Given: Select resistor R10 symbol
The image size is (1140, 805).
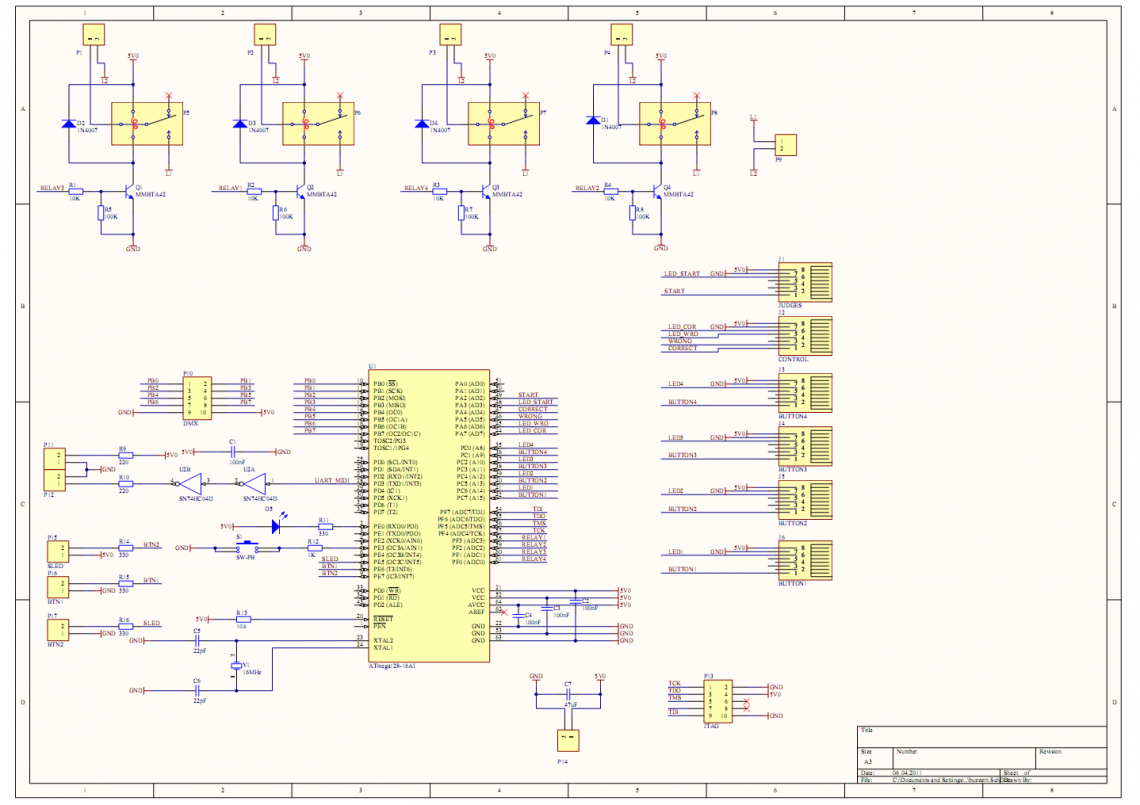Looking at the screenshot, I should point(126,484).
